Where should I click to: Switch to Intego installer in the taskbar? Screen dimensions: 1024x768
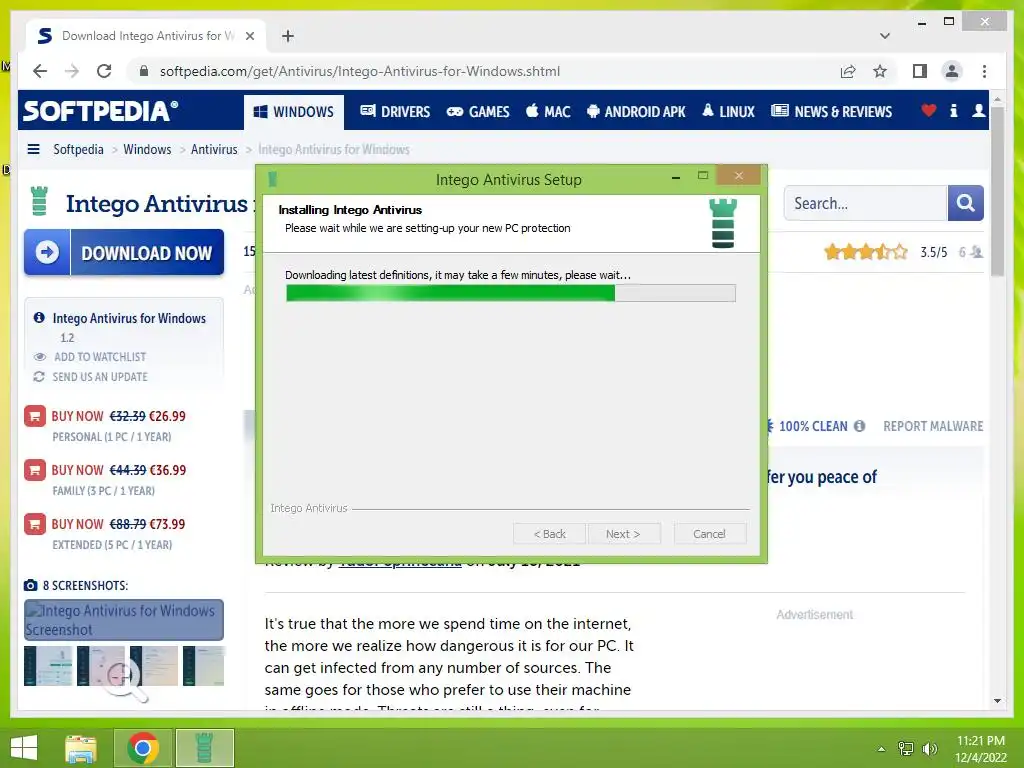pos(204,748)
